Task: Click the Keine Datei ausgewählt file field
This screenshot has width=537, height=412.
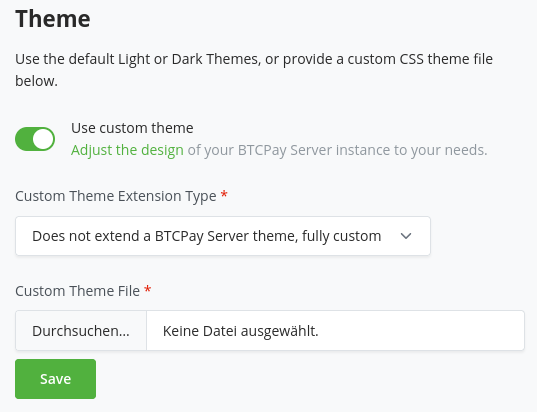Action: [x=335, y=331]
